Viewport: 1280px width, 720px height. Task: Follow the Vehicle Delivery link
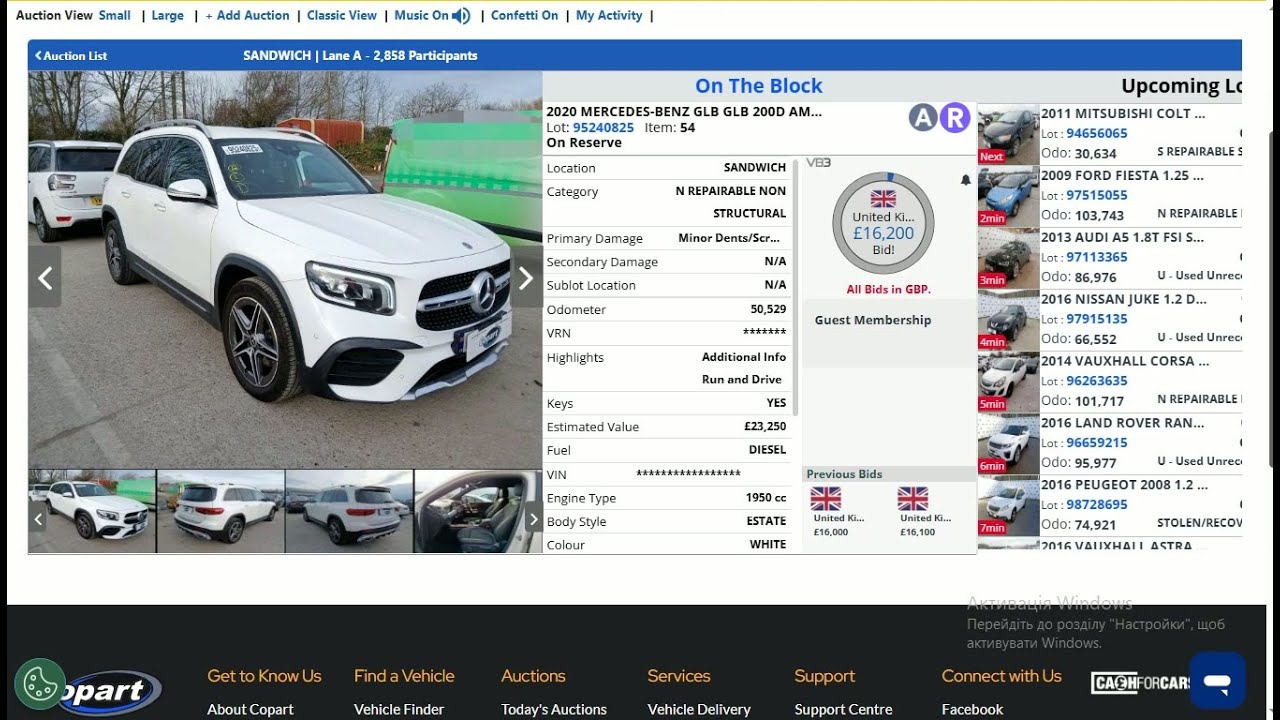click(x=699, y=709)
